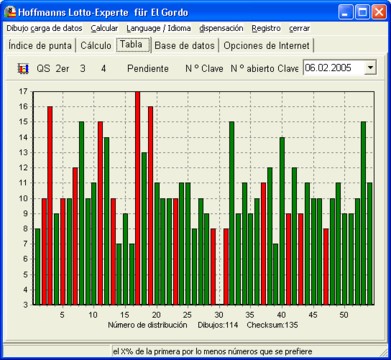Click the tallest red bar at number 17
The width and height of the screenshot is (391, 360).
coord(137,198)
